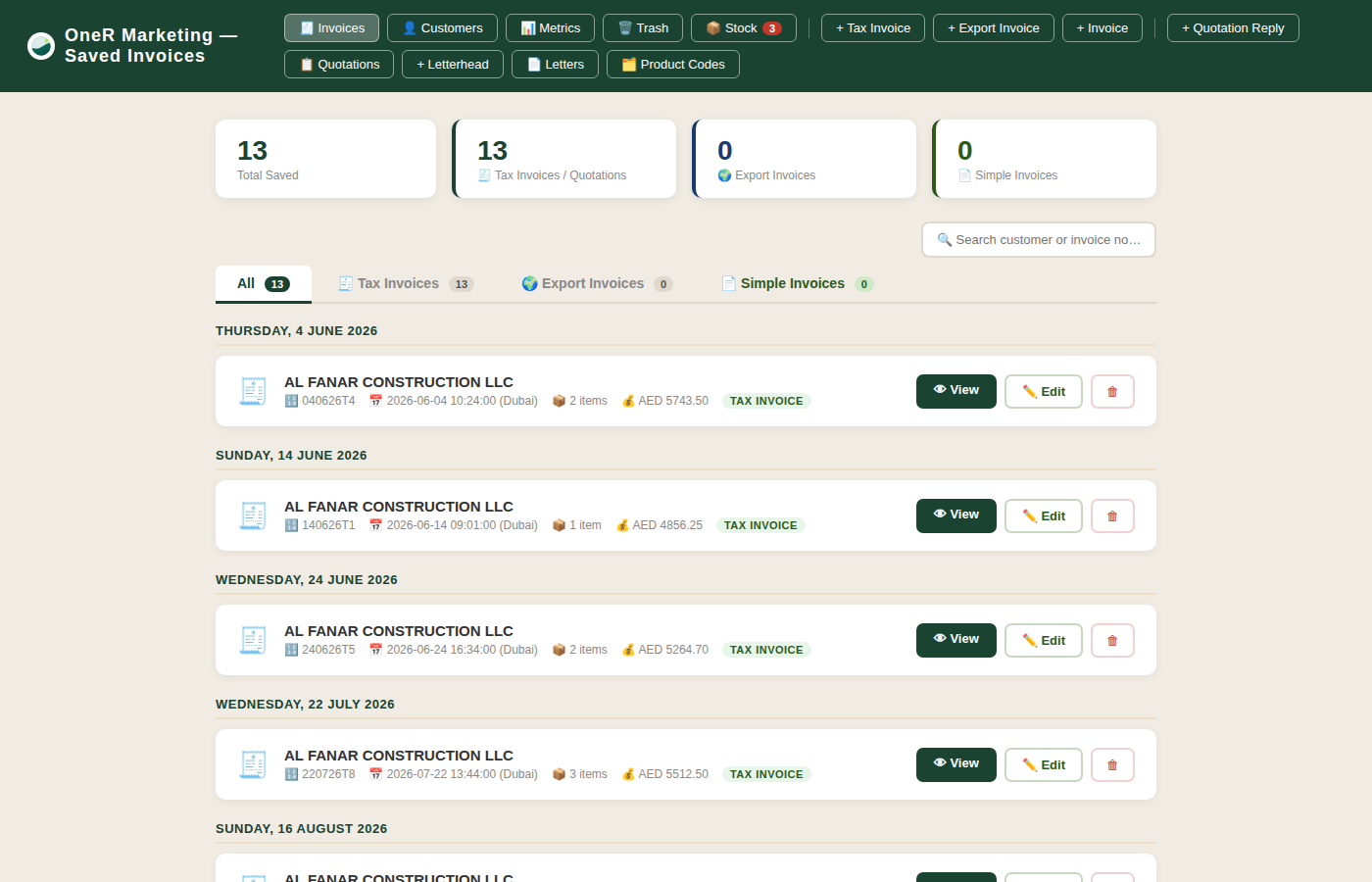Go to the Customers page

(x=442, y=28)
